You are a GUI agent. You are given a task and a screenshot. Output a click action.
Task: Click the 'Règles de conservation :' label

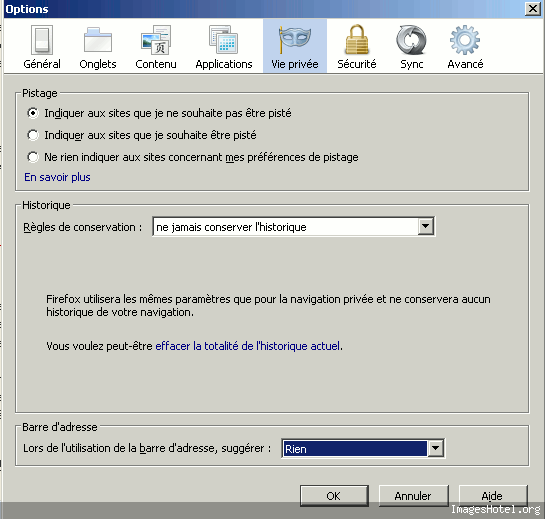(83, 227)
